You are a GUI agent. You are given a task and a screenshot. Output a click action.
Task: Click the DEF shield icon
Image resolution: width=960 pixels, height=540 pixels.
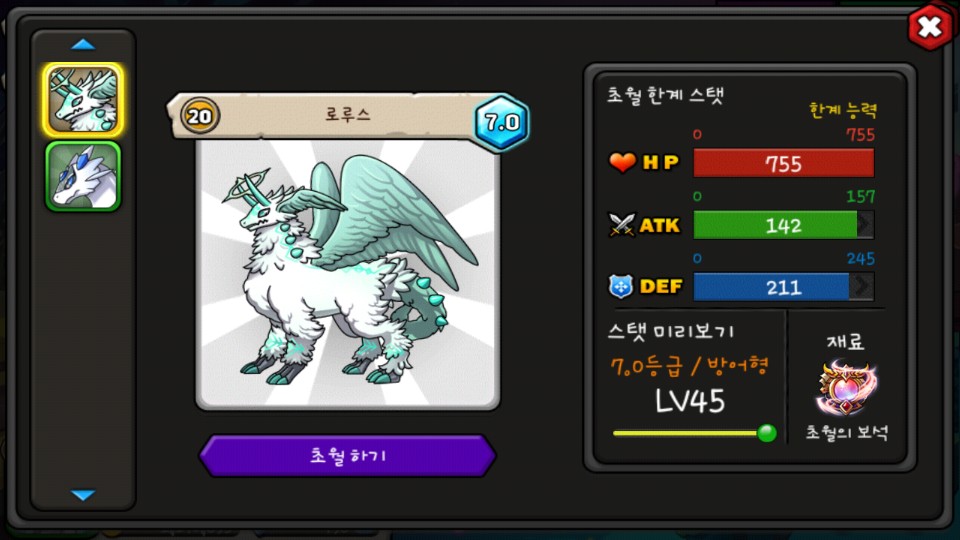coord(621,286)
